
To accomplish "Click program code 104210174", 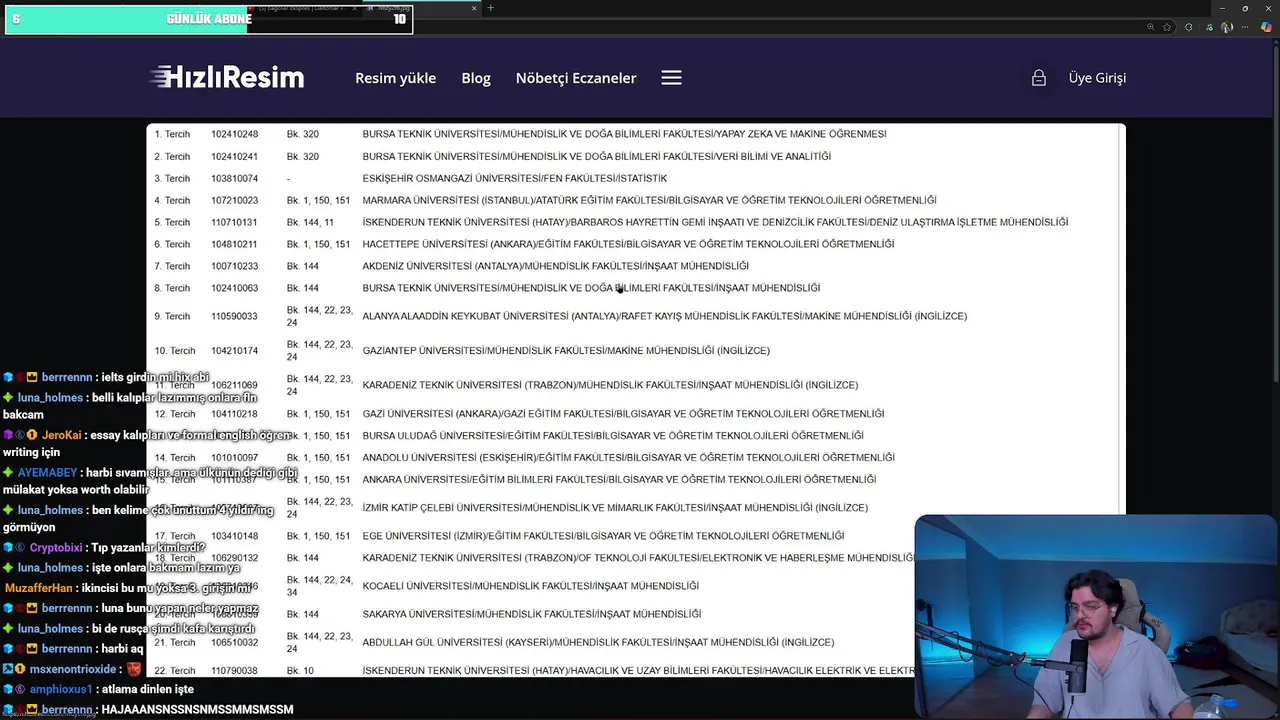I will (234, 351).
